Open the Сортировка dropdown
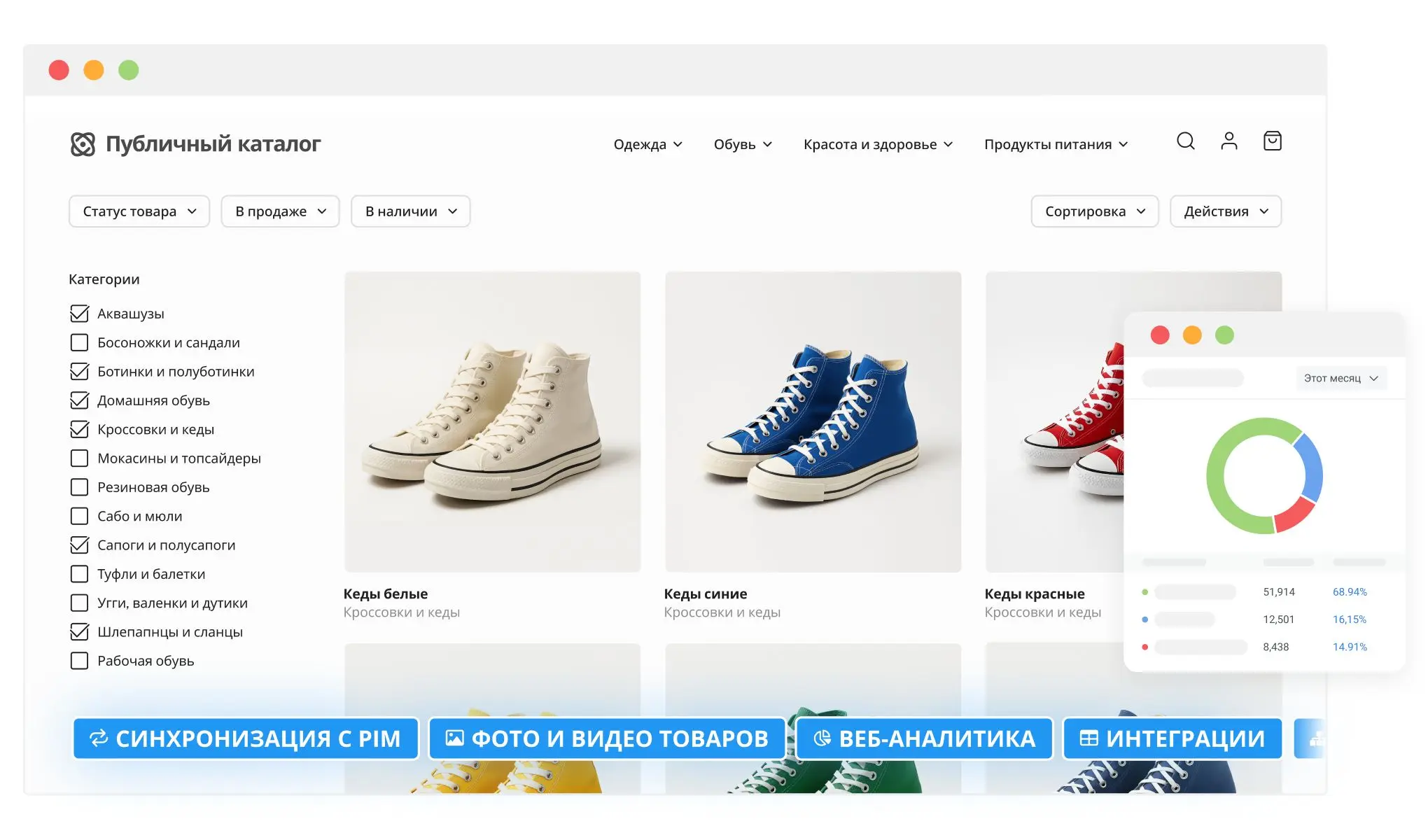The height and width of the screenshot is (840, 1428). [x=1094, y=211]
